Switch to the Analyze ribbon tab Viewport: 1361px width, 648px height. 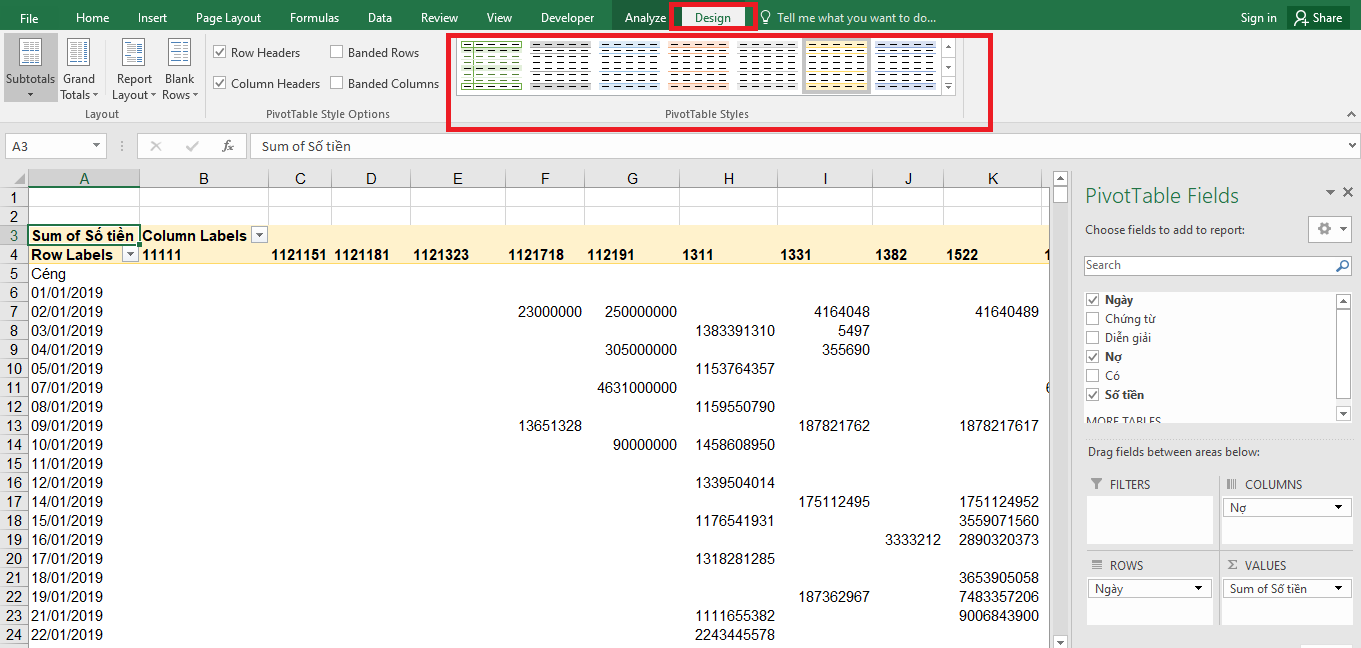pos(645,18)
